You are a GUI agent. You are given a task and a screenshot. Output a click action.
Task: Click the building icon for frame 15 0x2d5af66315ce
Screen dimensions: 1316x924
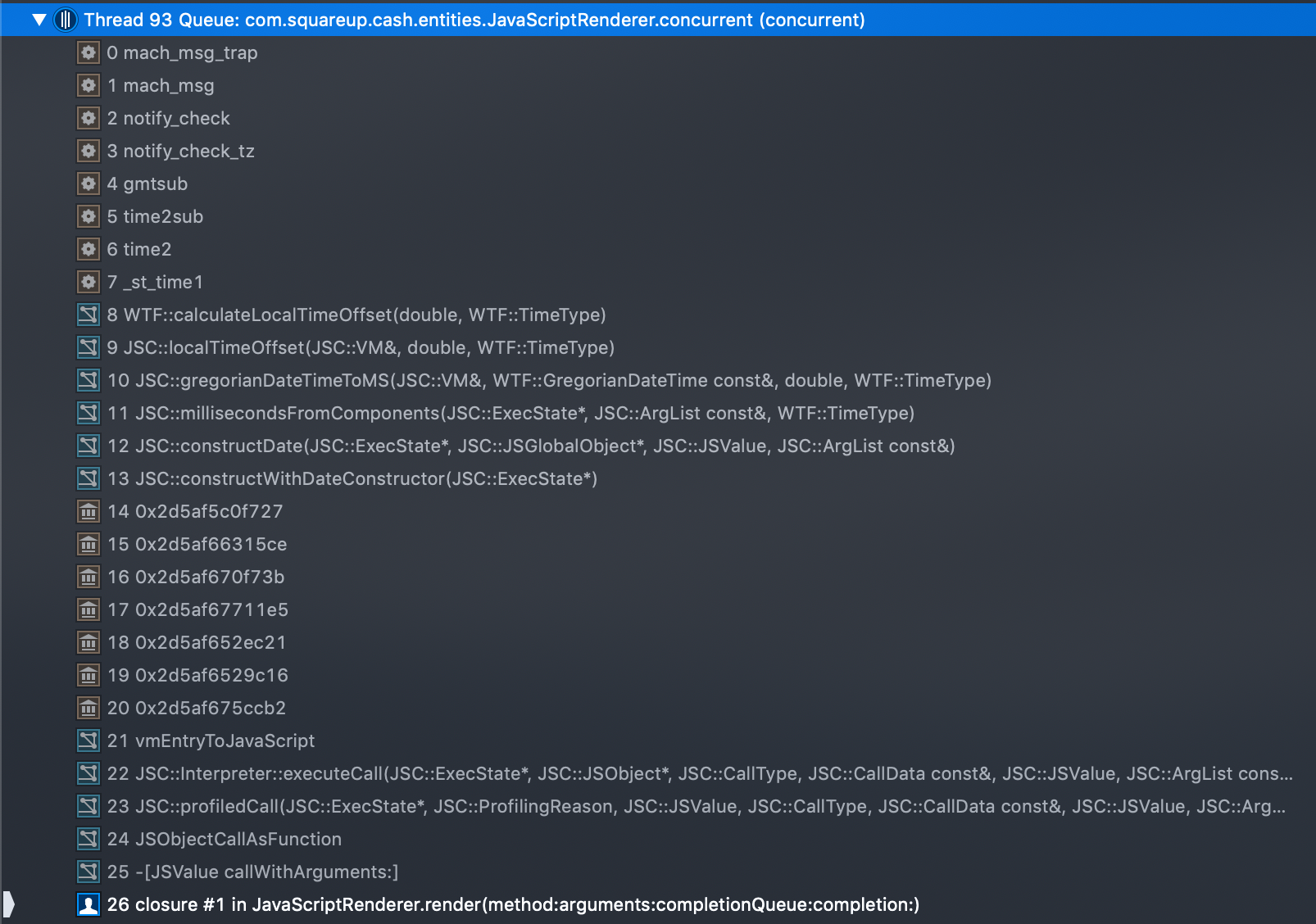point(88,544)
